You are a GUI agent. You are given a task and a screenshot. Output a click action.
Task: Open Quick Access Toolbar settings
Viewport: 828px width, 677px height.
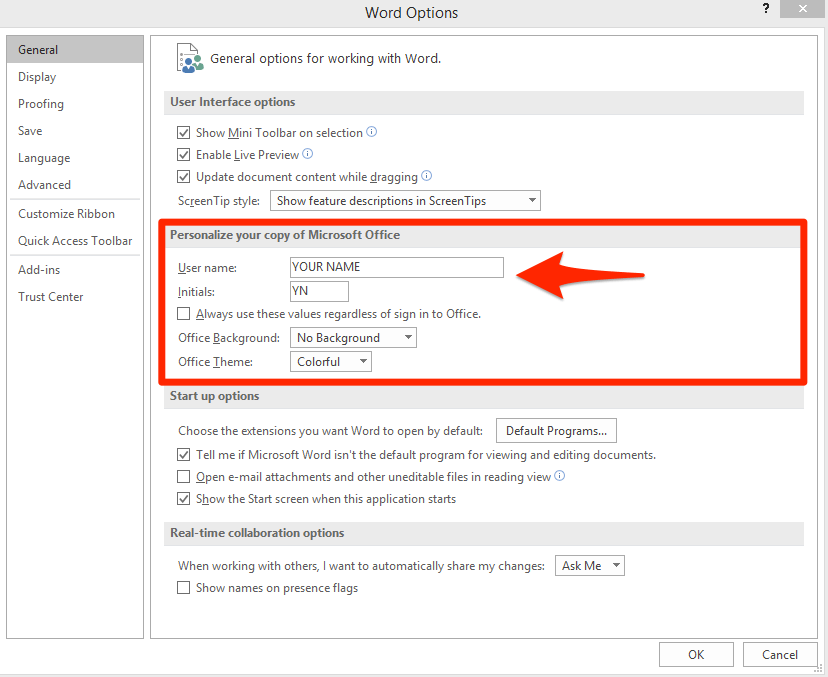point(75,241)
